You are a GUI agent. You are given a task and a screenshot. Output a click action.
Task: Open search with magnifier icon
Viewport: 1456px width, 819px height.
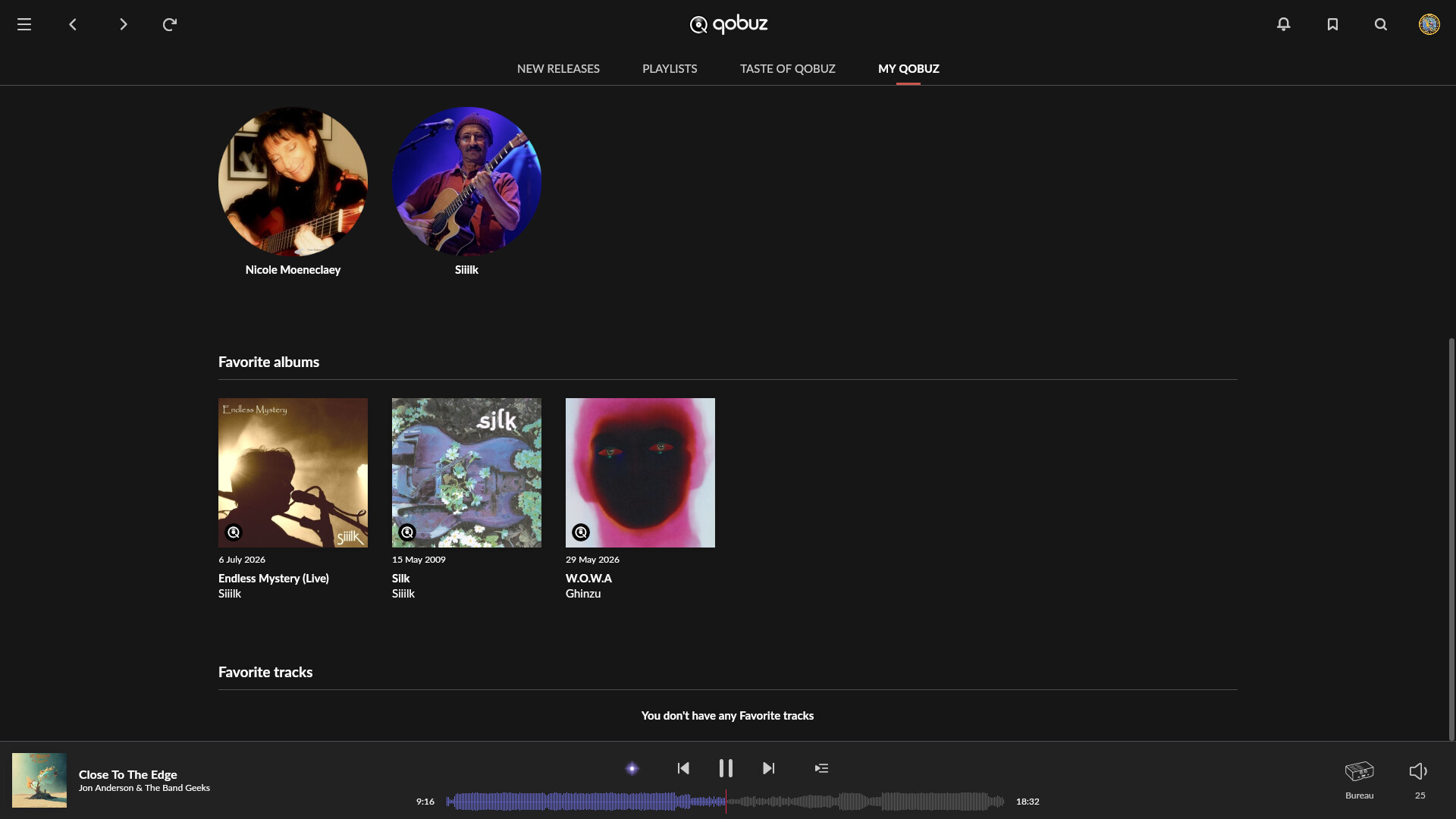coord(1381,24)
